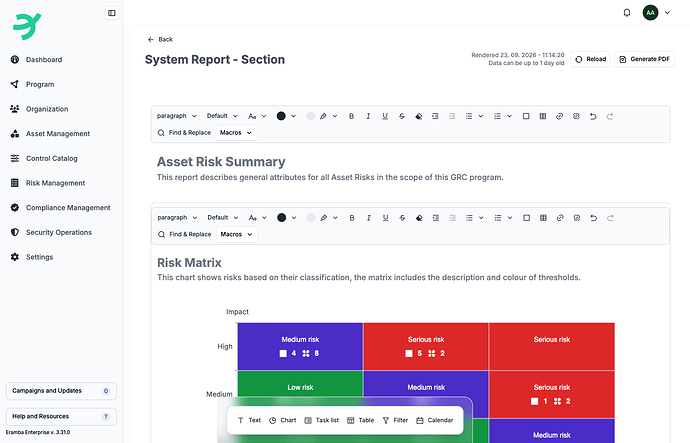Undo the last edit in the first toolbar

[x=593, y=116]
